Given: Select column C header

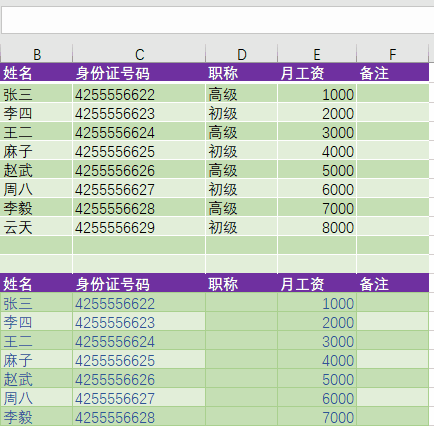Looking at the screenshot, I should [139, 54].
